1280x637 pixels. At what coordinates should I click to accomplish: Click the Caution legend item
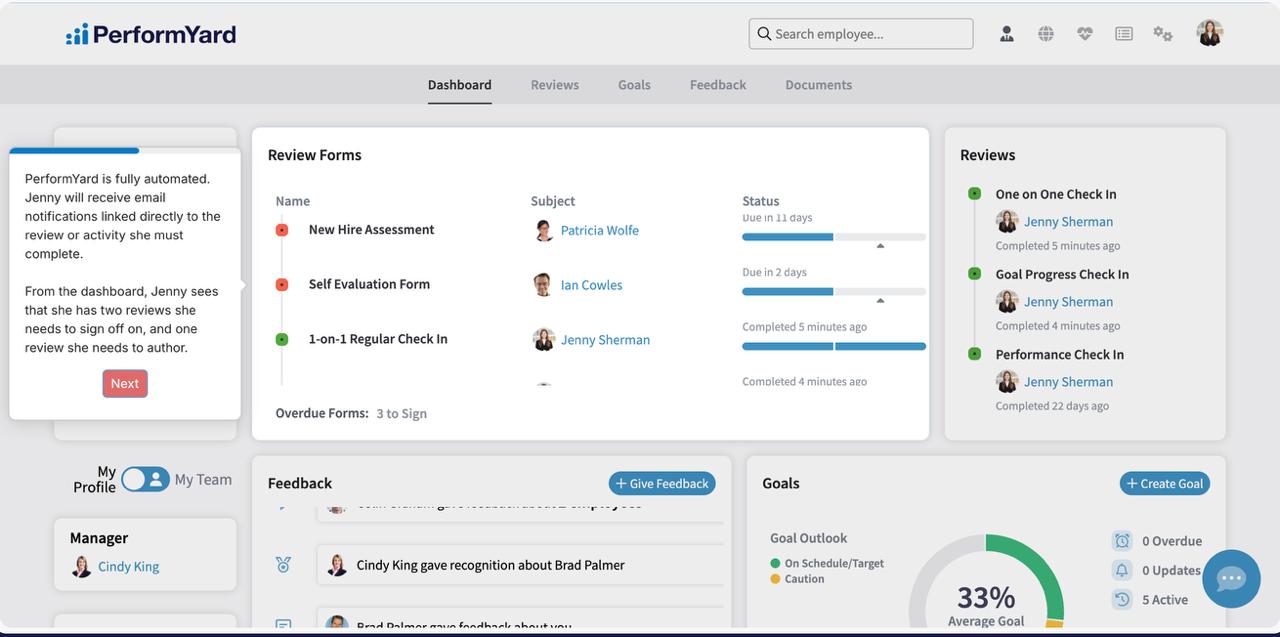click(797, 579)
